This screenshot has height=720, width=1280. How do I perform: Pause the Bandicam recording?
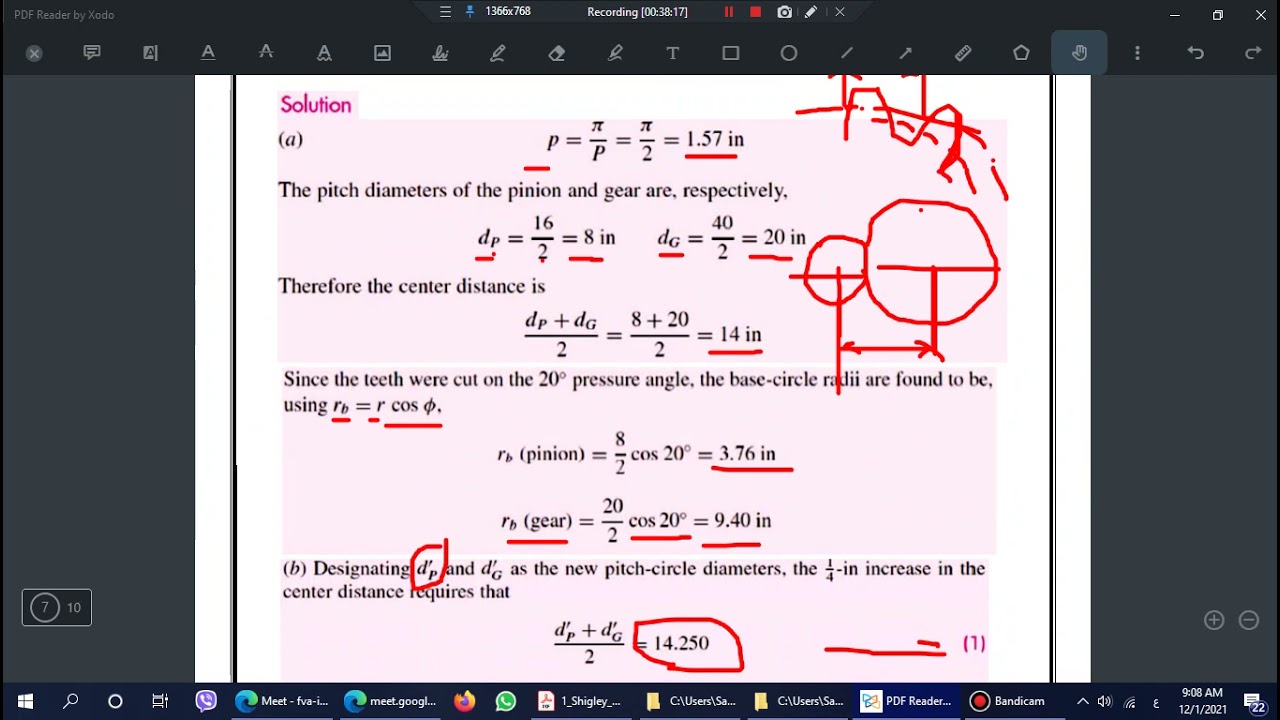tap(729, 12)
